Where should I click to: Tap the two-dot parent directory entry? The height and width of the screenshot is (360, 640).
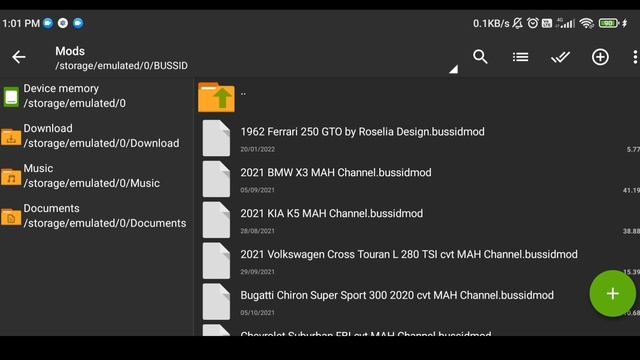coord(243,94)
